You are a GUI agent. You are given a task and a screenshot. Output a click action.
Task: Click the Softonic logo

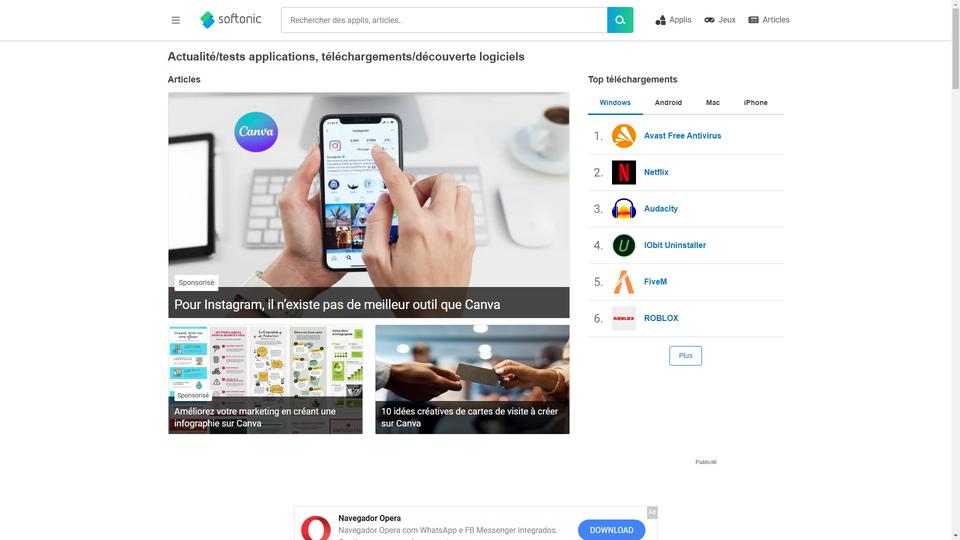click(x=231, y=20)
